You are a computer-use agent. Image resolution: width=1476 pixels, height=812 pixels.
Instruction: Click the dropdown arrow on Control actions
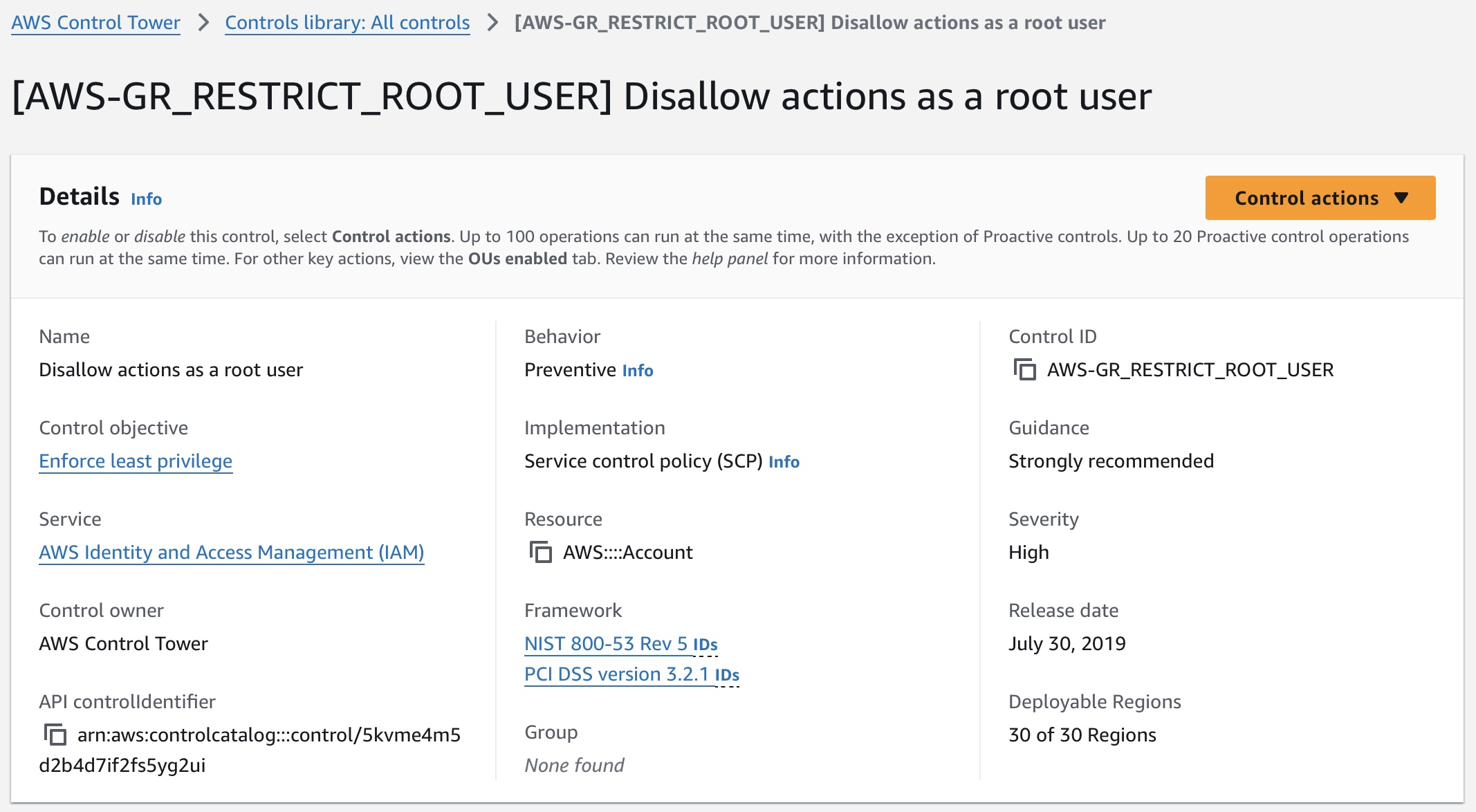coord(1401,198)
